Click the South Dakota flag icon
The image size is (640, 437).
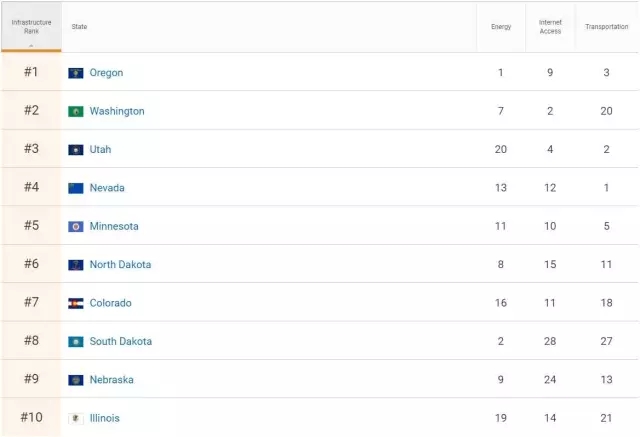tap(76, 342)
